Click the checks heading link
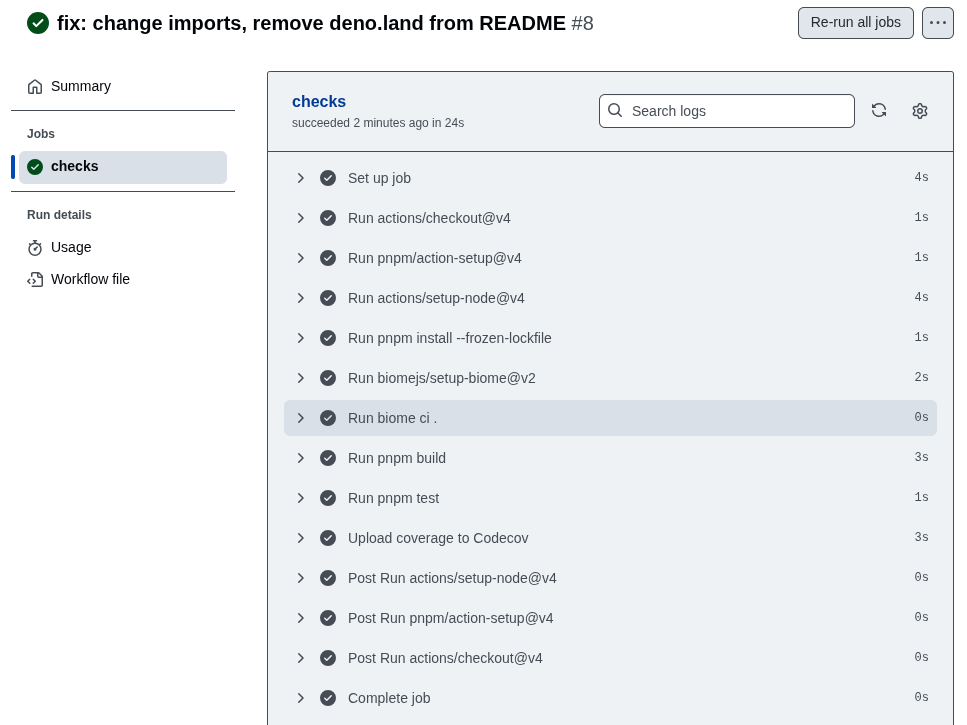Image resolution: width=967 pixels, height=725 pixels. click(319, 101)
